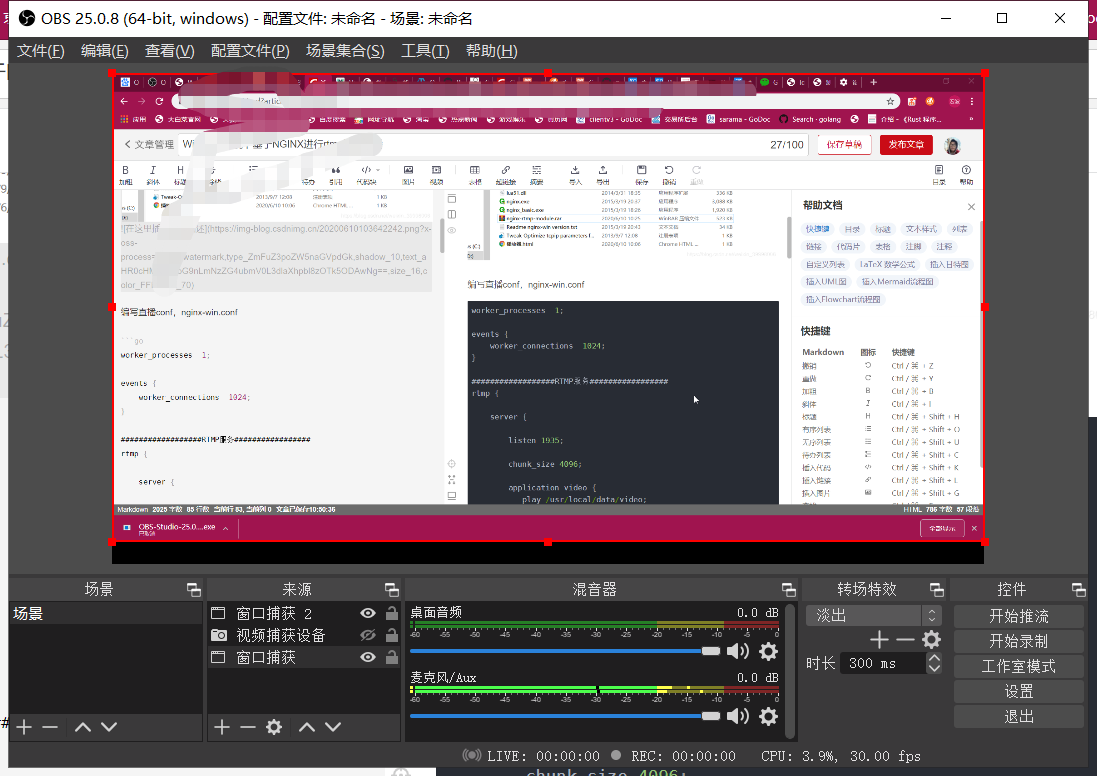The height and width of the screenshot is (776, 1097).
Task: Click the REC: 00:00:00 status
Action: coord(683,756)
